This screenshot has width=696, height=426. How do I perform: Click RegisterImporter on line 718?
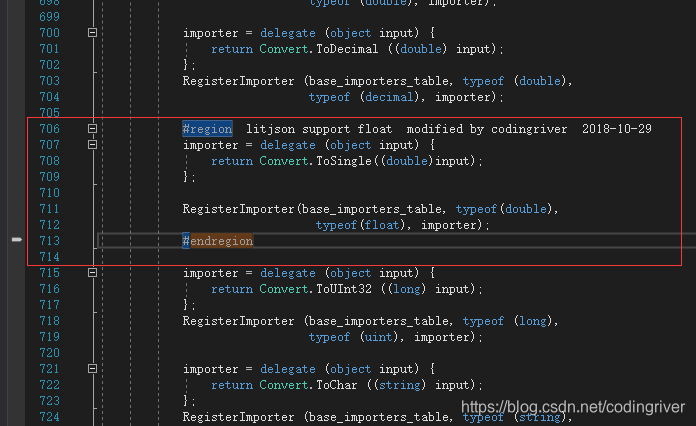point(238,321)
